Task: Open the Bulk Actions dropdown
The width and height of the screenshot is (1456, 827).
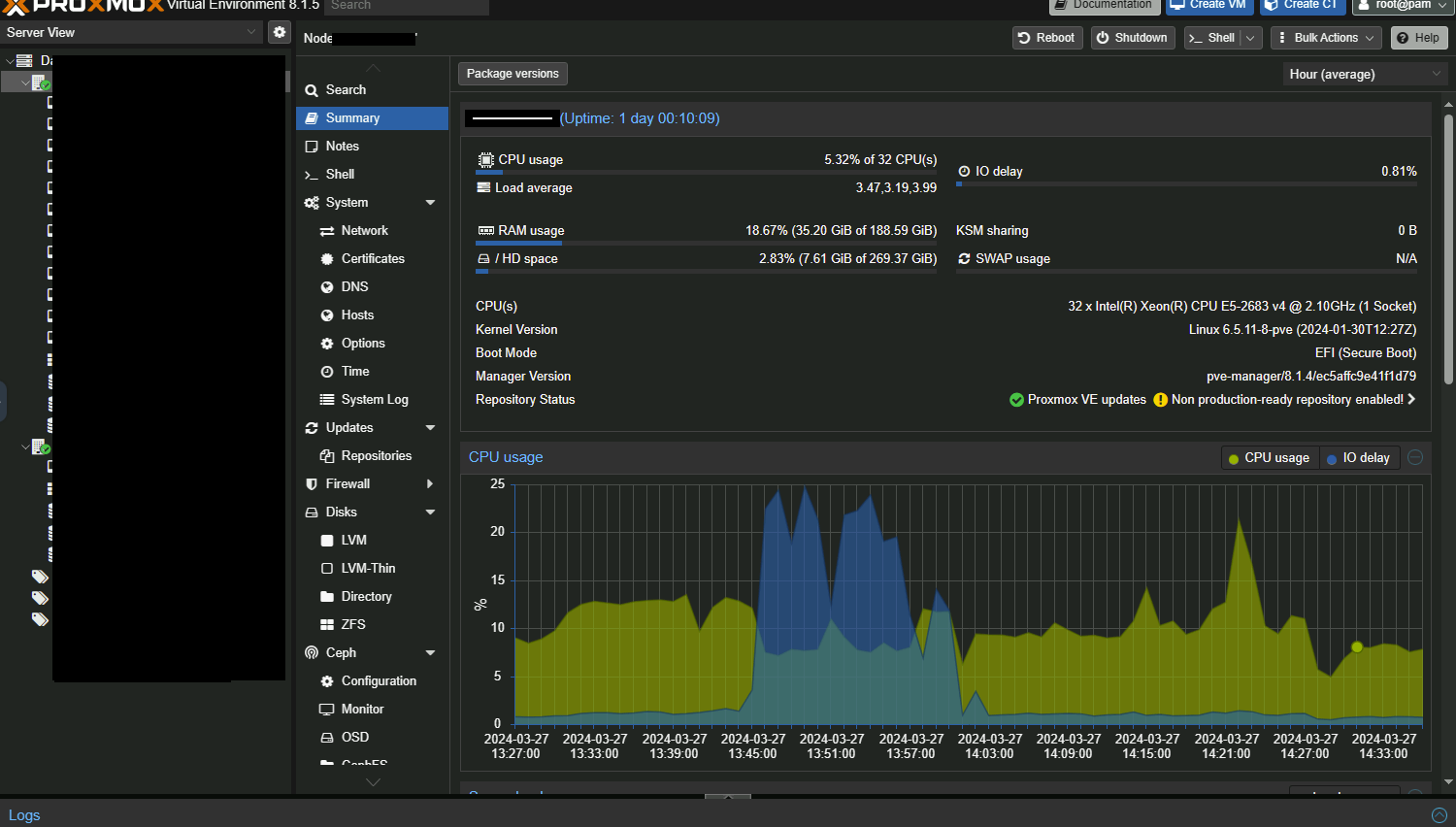Action: point(1327,38)
